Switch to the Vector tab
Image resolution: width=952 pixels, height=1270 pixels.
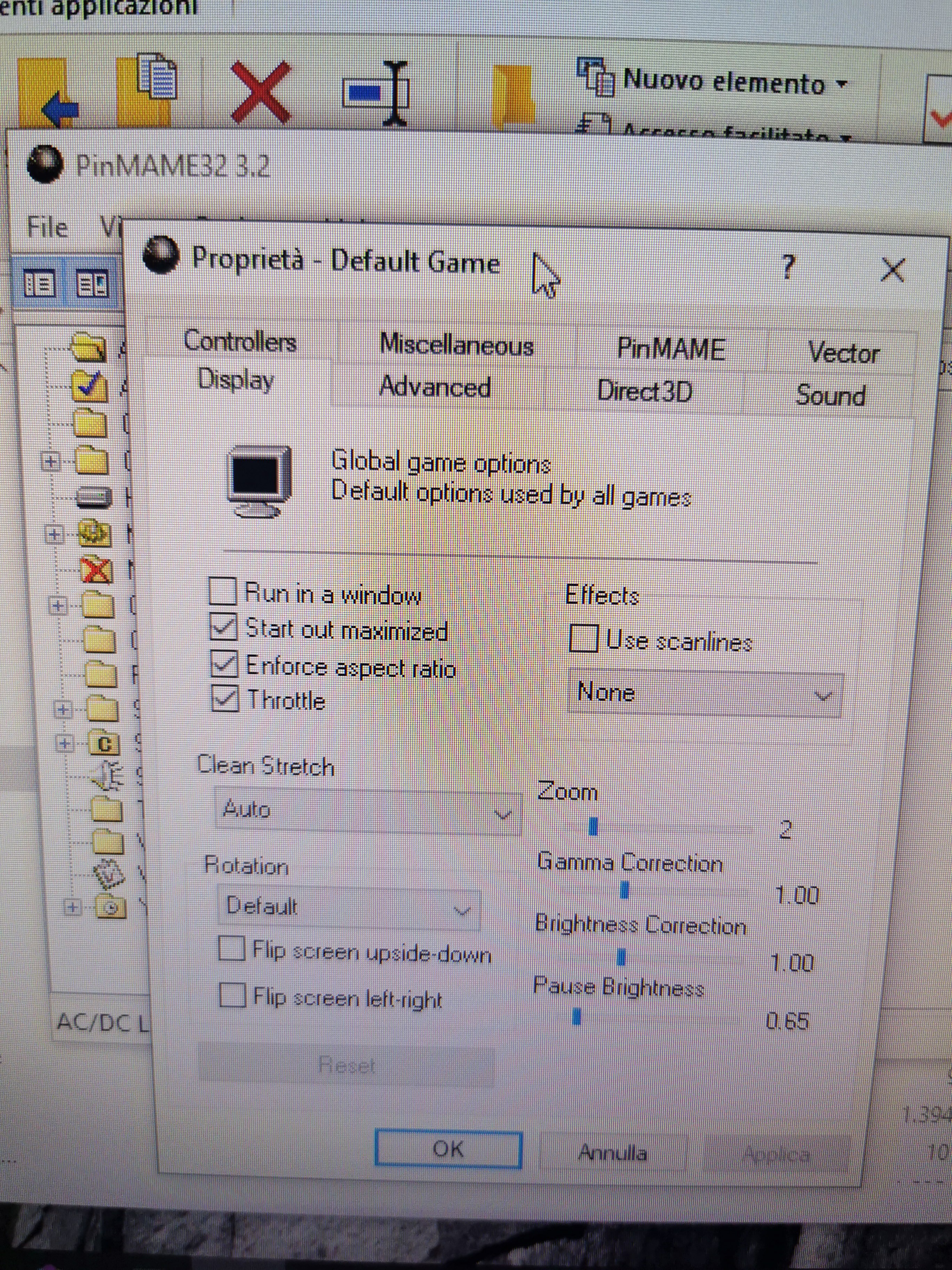coord(843,353)
